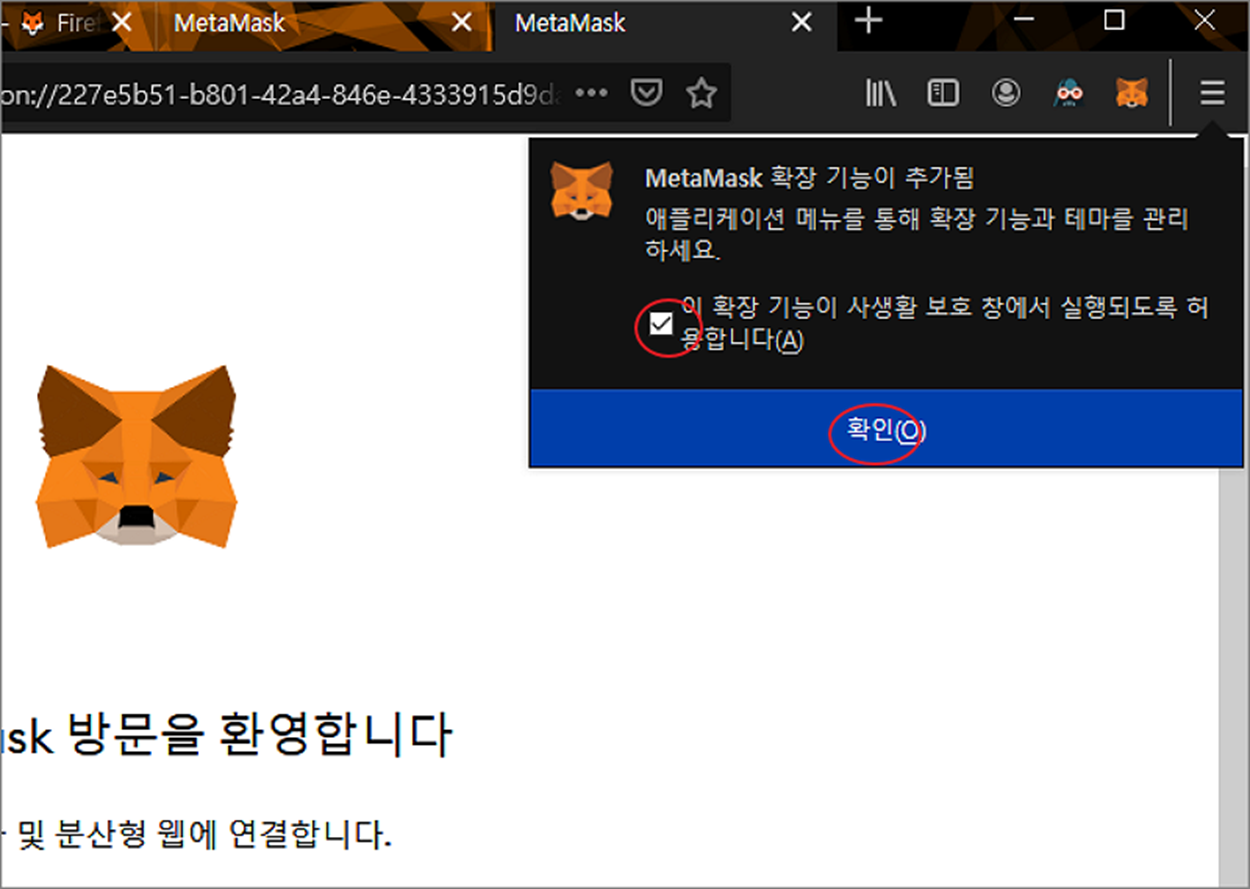
Task: Open a new tab with plus button
Action: pyautogui.click(x=870, y=21)
